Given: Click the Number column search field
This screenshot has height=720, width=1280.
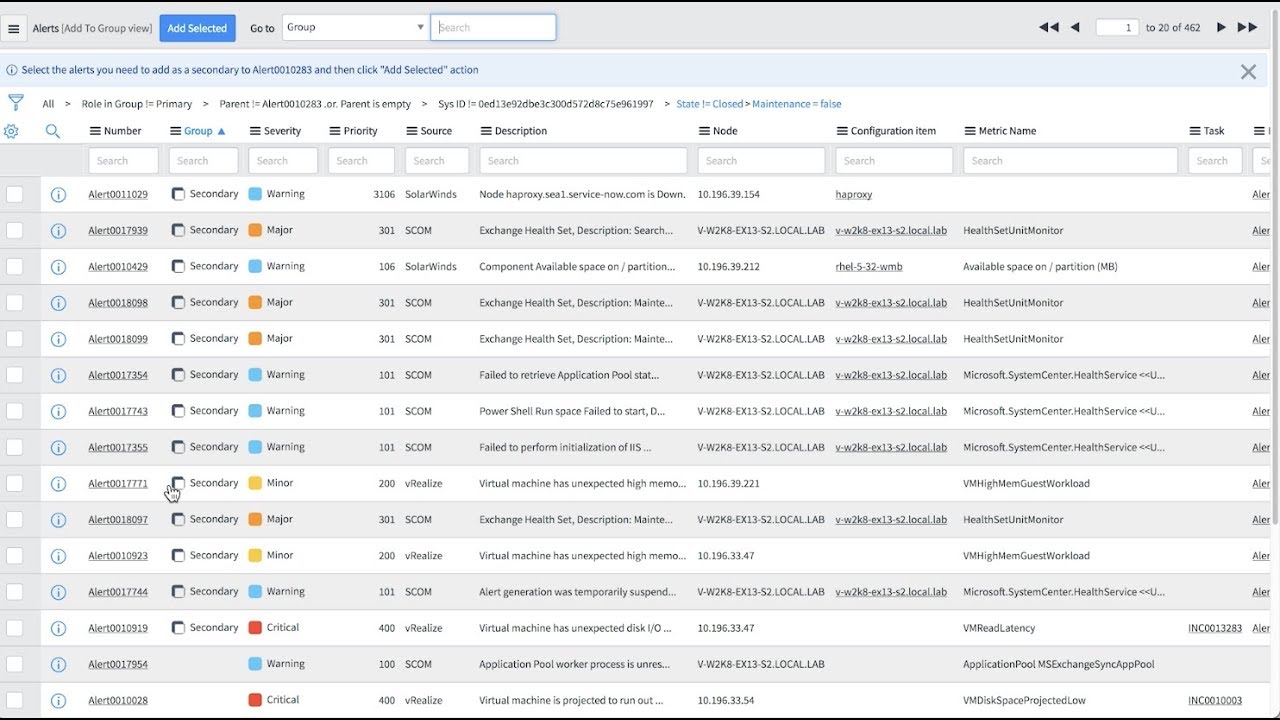Looking at the screenshot, I should 123,161.
